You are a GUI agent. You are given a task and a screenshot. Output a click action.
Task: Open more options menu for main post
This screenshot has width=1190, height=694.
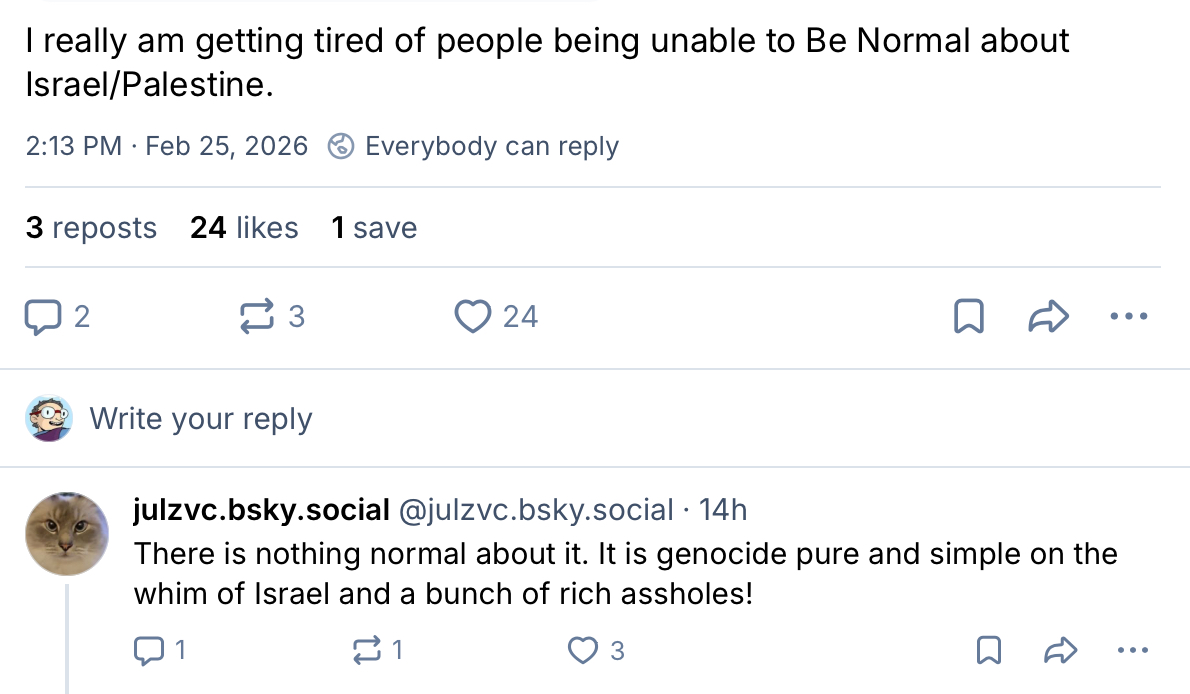(x=1130, y=318)
